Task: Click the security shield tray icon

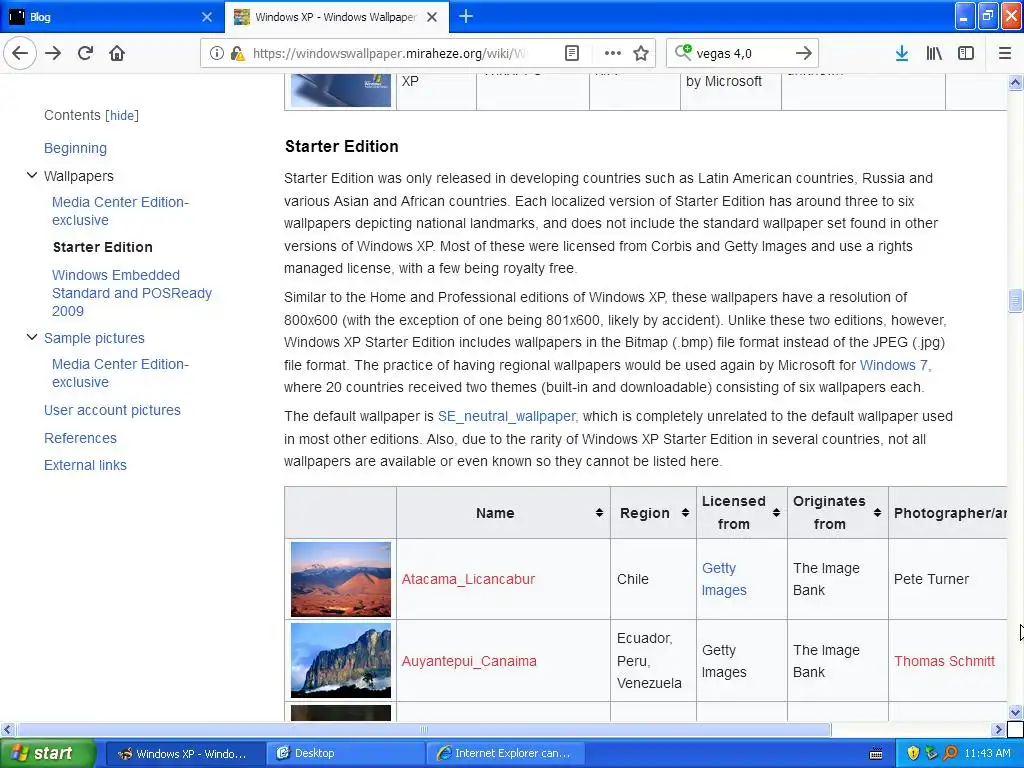Action: point(913,754)
